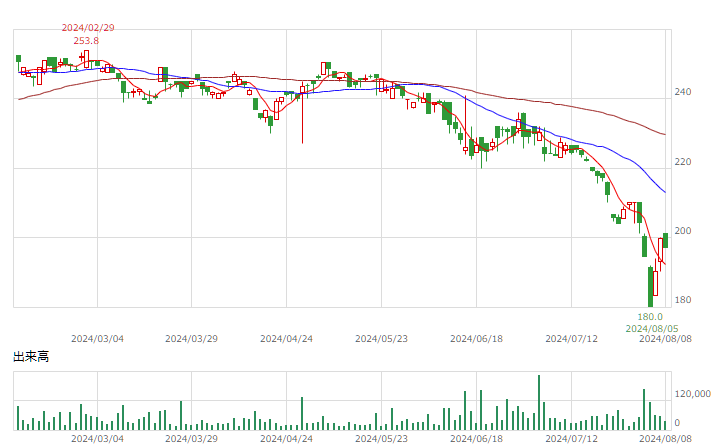The width and height of the screenshot is (718, 448).
Task: Click 2024/07/12 under the volume chart
Action: (x=571, y=438)
